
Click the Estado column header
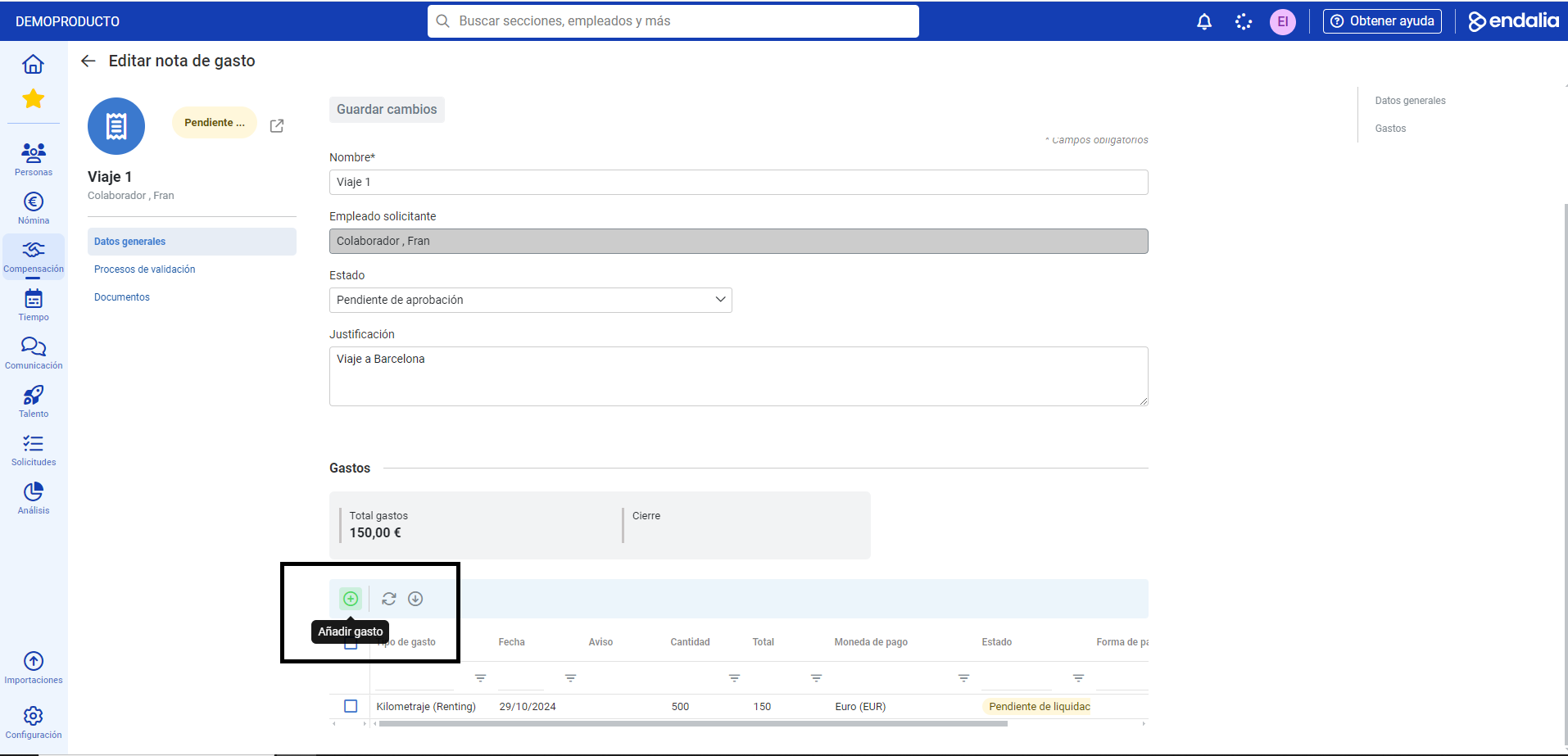point(996,642)
